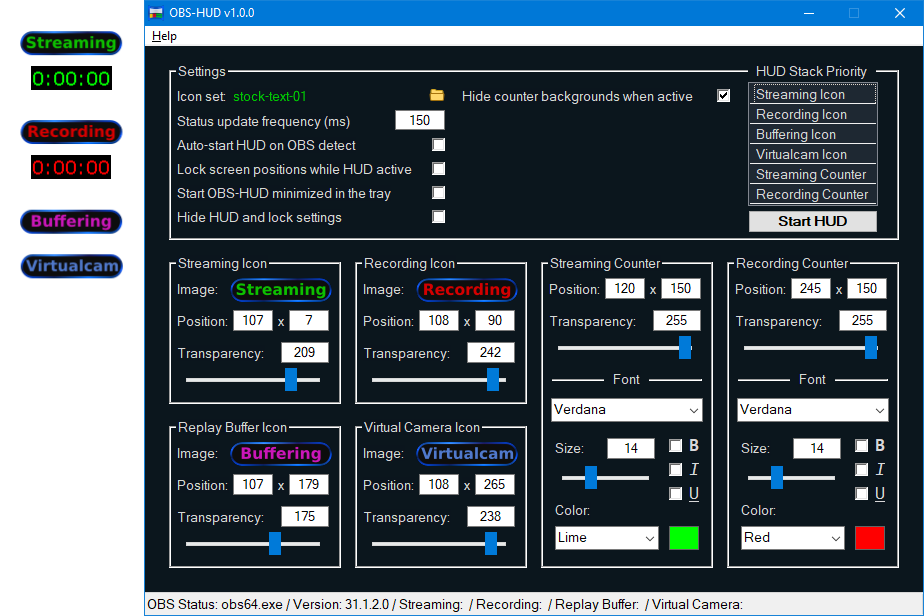Open the Help menu
This screenshot has width=924, height=616.
164,36
